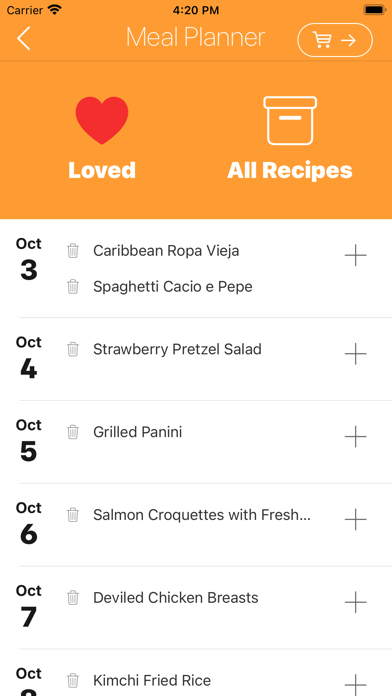Delete Caribbean Ropa Vieja with trash icon

(73, 251)
